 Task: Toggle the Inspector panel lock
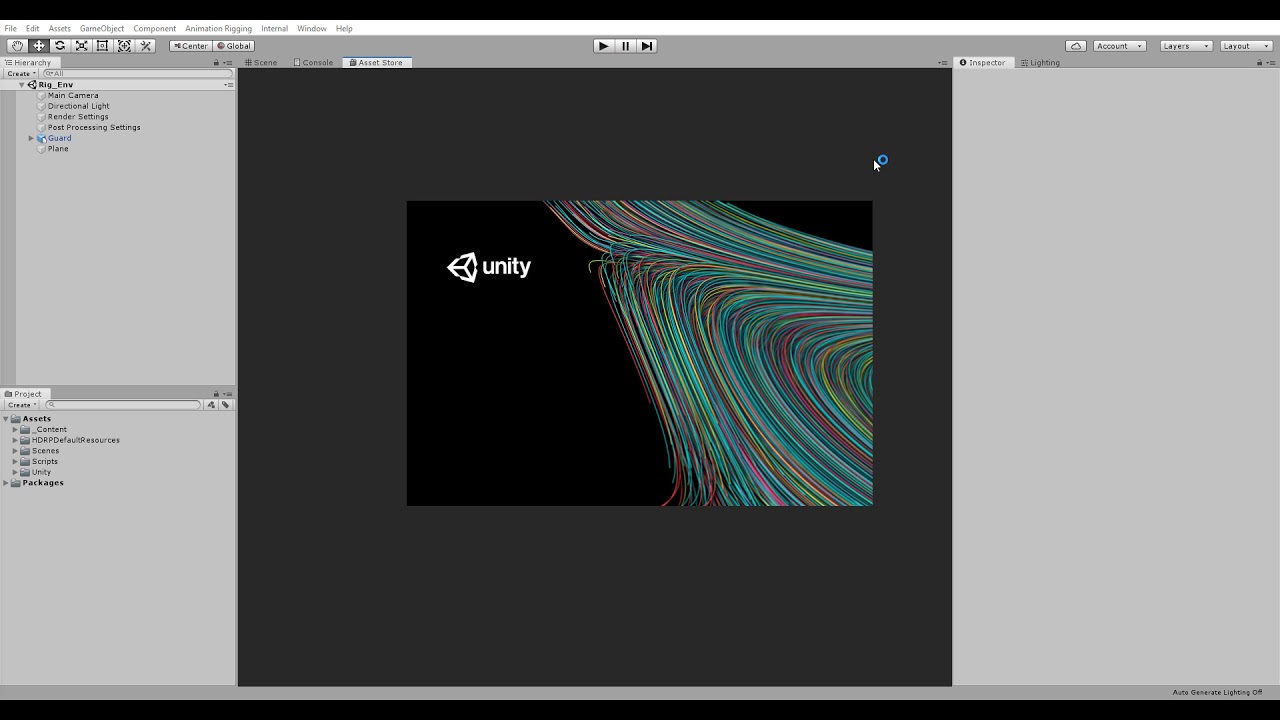[x=1259, y=63]
